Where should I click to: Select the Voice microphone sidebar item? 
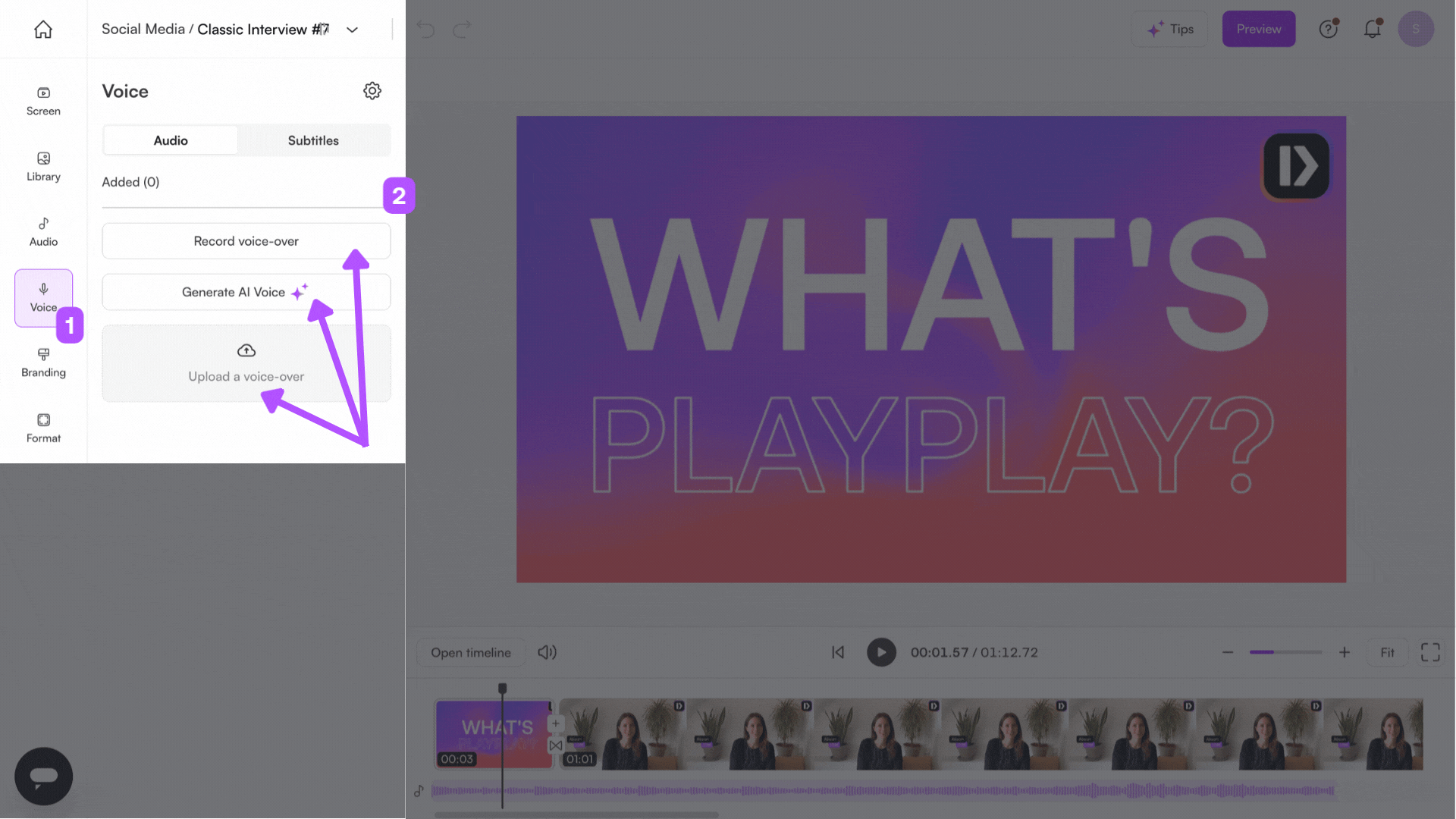[x=43, y=298]
